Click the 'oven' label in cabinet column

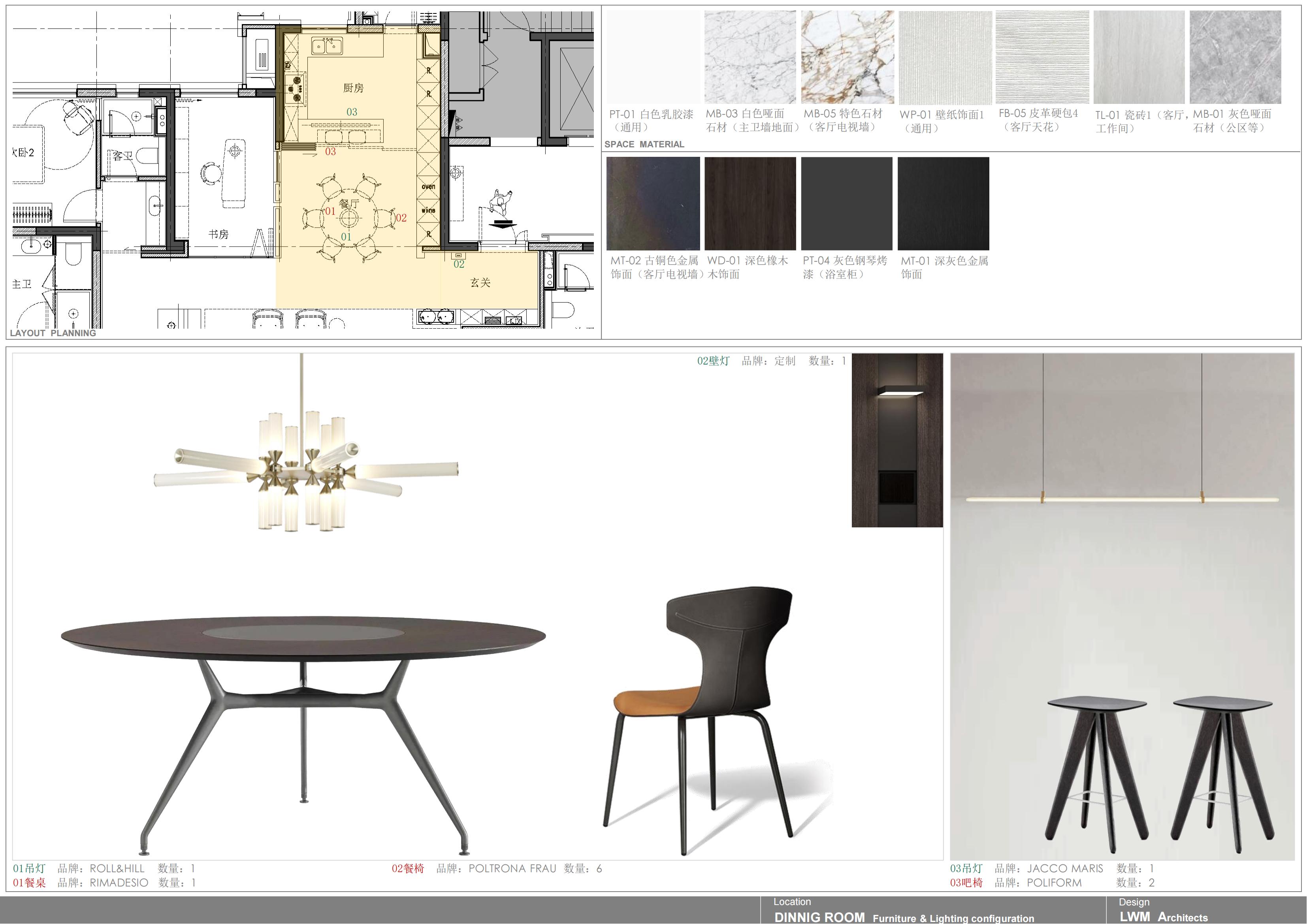429,187
